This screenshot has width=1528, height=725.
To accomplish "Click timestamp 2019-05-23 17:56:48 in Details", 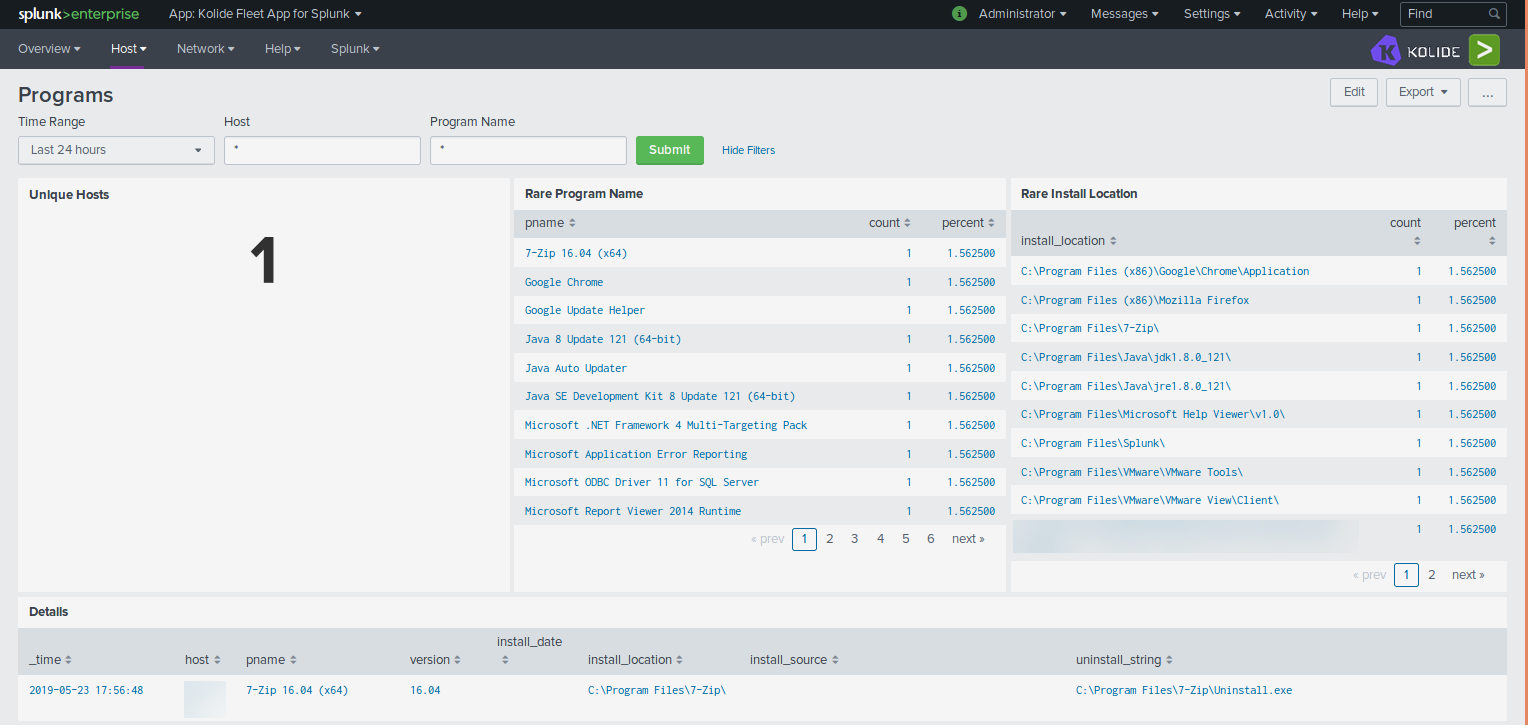I will [x=86, y=690].
